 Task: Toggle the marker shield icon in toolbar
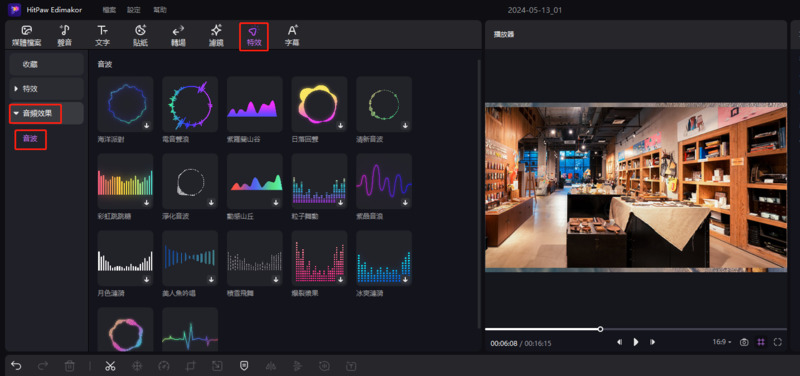pyautogui.click(x=244, y=366)
